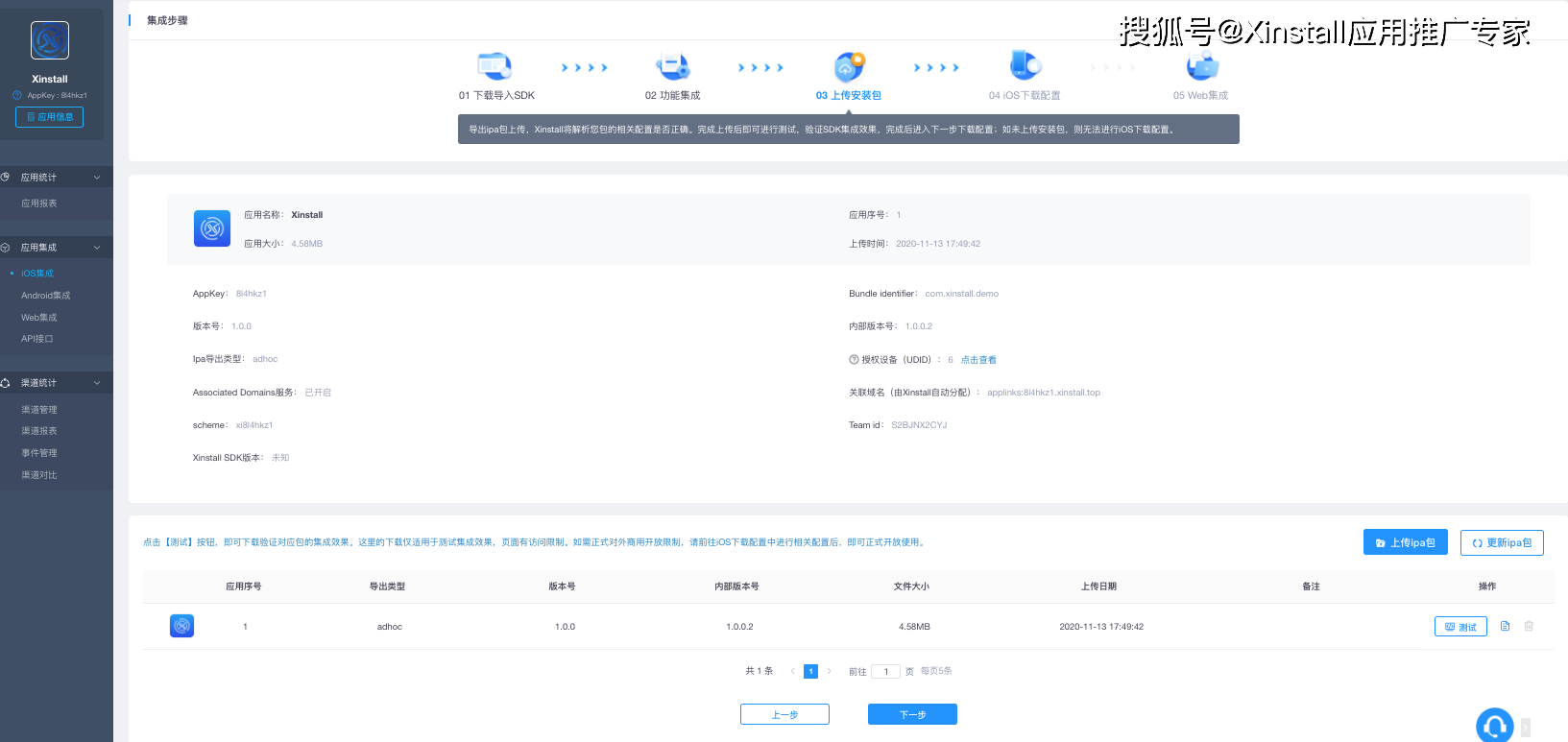
Task: Click the scheme value xi8l4hkz1
Action: click(x=254, y=425)
